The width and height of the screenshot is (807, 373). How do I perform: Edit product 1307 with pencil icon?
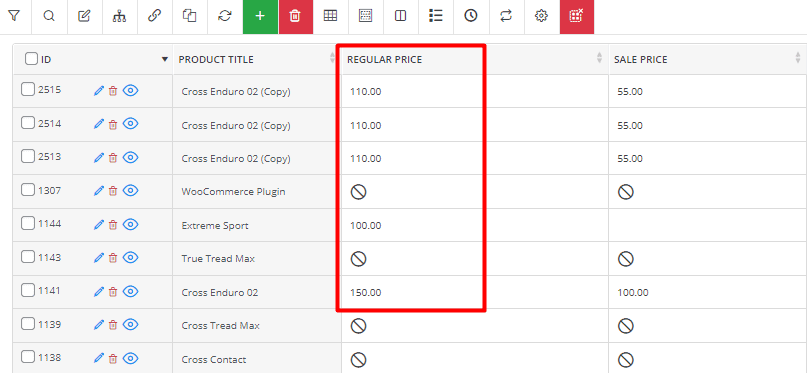[99, 191]
